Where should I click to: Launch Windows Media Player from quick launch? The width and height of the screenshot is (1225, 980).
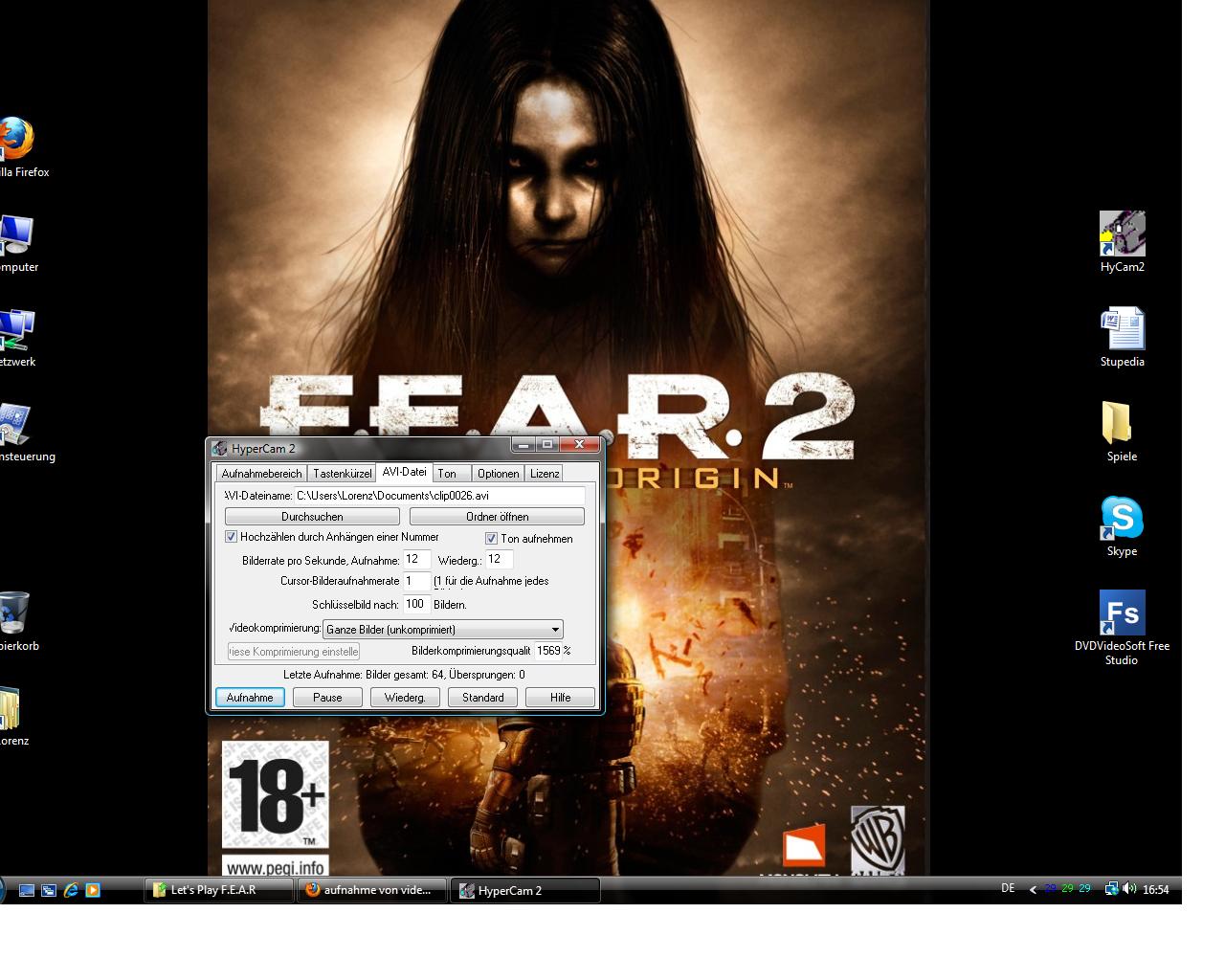93,890
